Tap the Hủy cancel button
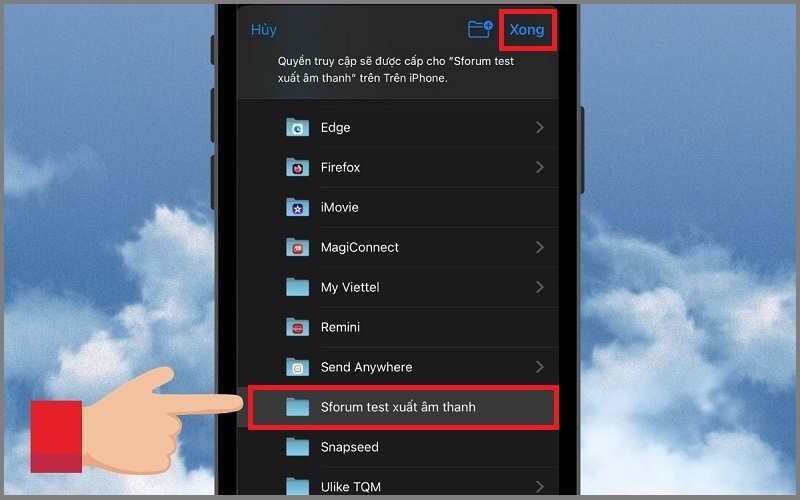Image resolution: width=800 pixels, height=500 pixels. [x=264, y=30]
